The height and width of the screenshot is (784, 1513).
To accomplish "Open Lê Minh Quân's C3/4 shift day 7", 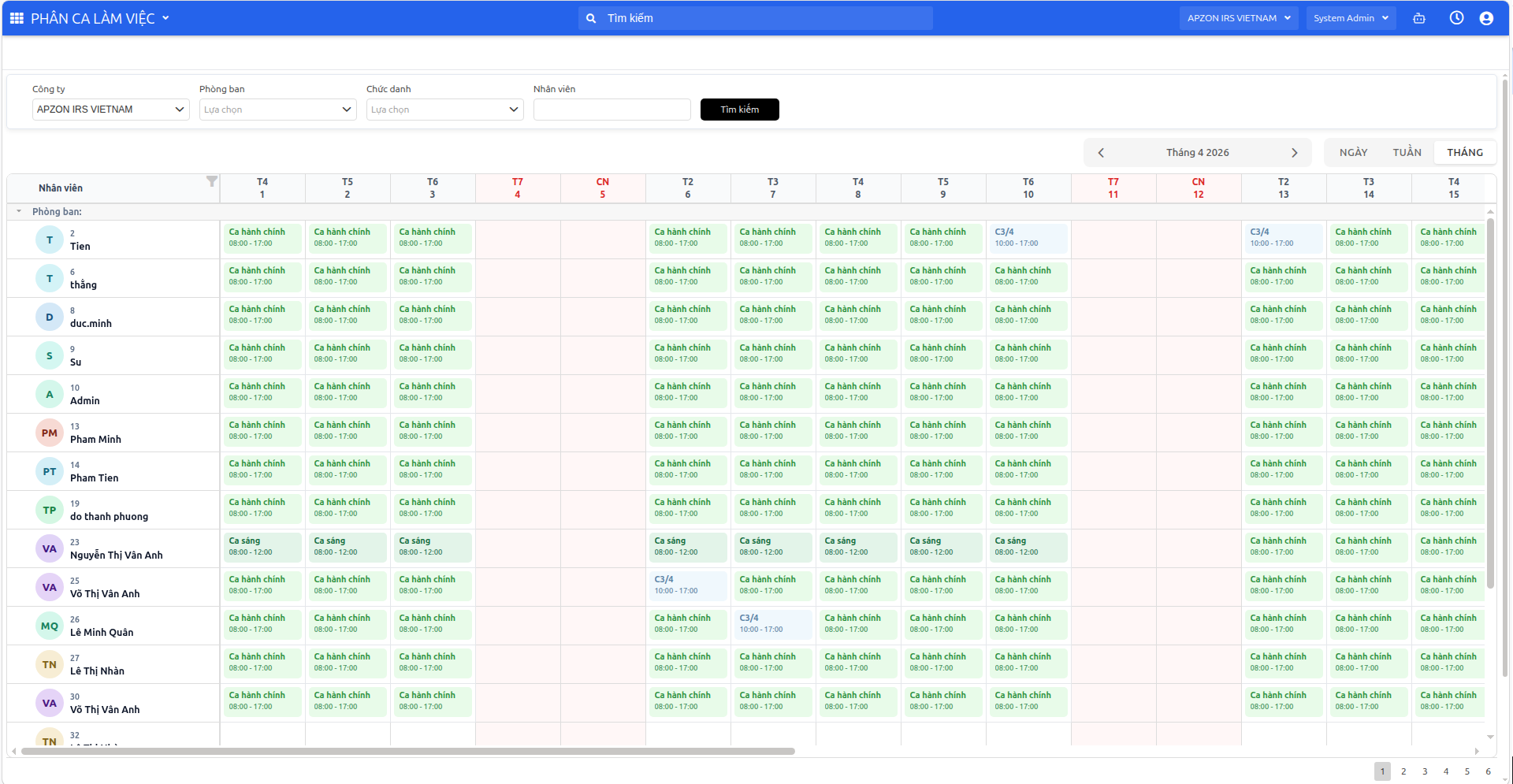I will (773, 624).
